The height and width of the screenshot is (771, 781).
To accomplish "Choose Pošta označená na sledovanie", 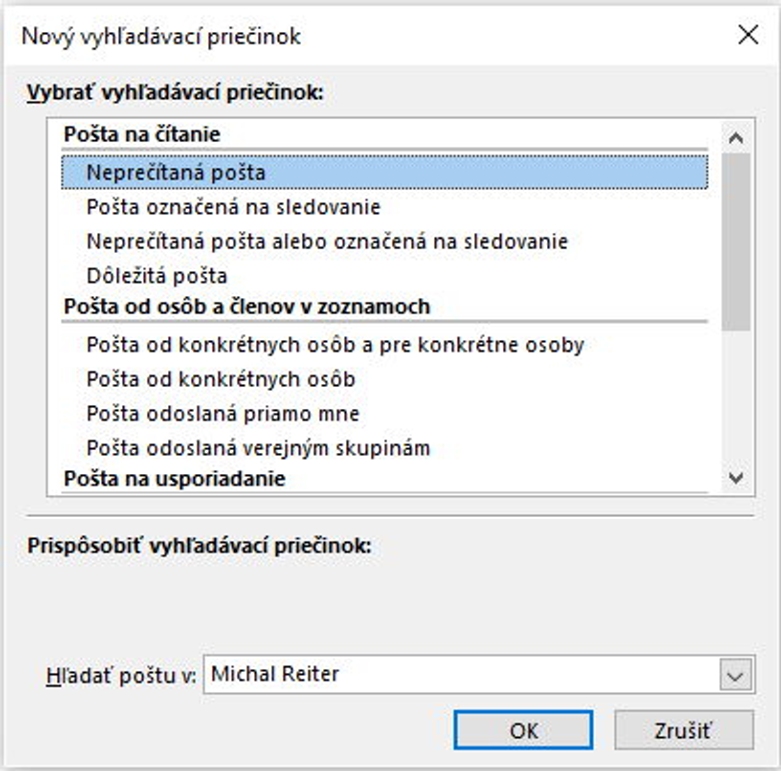I will tap(233, 207).
